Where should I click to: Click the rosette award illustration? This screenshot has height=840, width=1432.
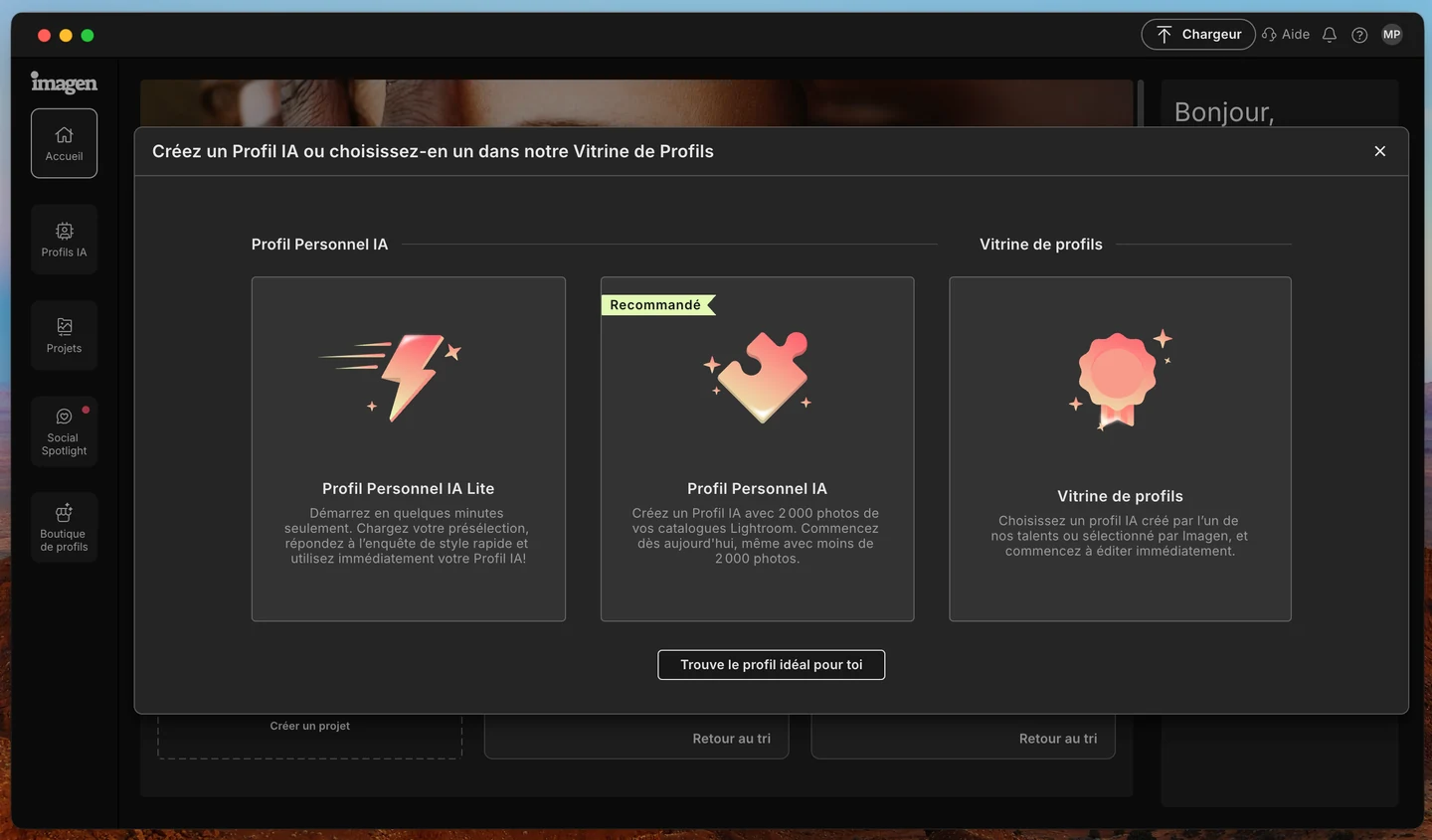click(x=1120, y=381)
